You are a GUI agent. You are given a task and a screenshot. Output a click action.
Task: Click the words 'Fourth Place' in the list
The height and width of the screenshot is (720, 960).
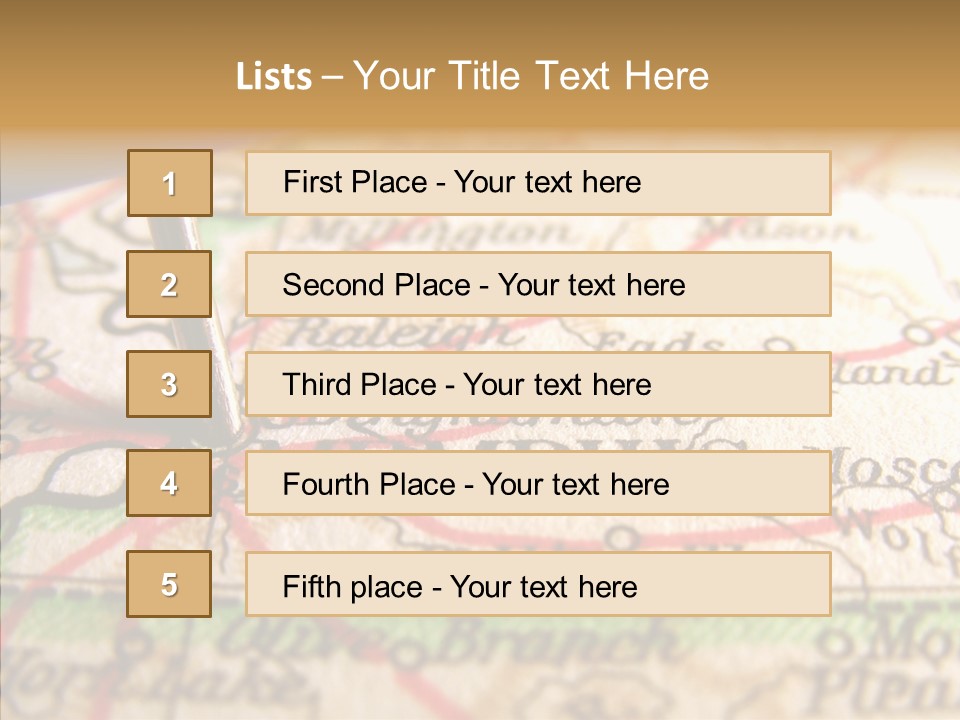point(369,484)
